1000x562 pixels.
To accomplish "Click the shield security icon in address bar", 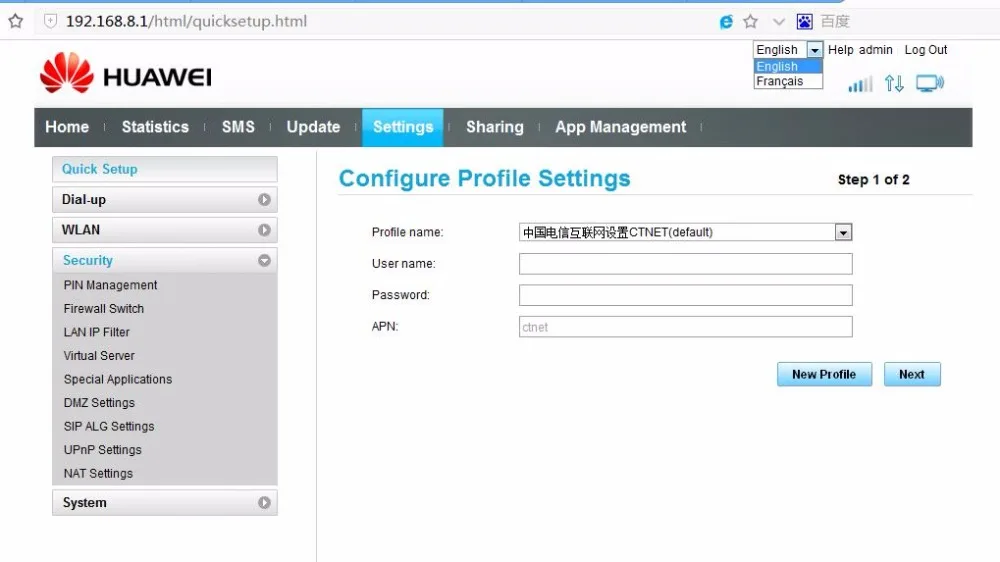I will [x=50, y=21].
